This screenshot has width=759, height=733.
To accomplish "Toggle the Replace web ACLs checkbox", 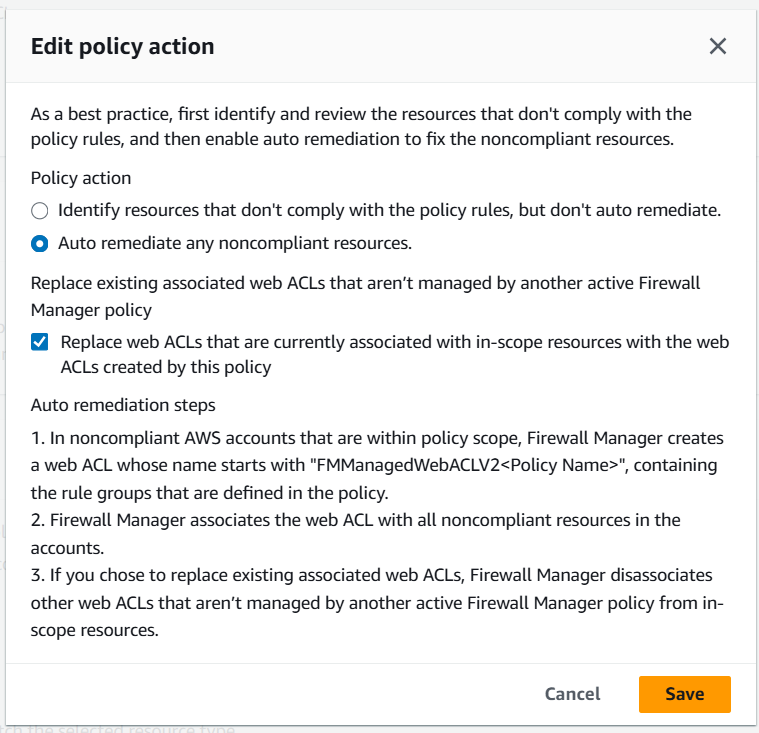I will 40,342.
